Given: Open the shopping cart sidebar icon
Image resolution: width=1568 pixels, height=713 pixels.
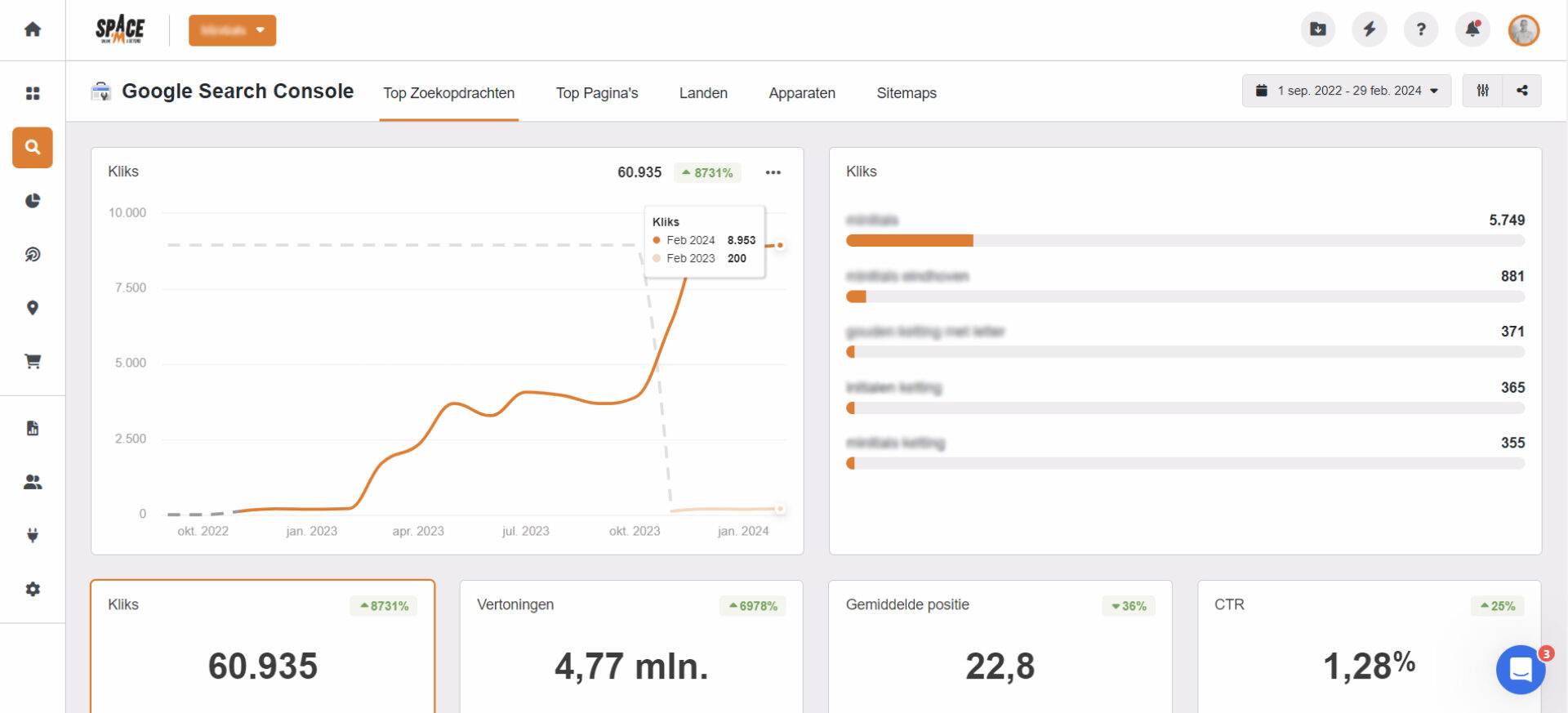Looking at the screenshot, I should pos(33,361).
